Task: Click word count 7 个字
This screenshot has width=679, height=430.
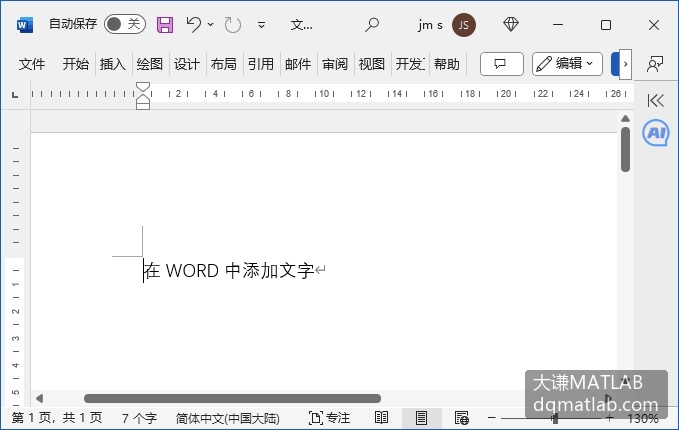Action: tap(139, 418)
